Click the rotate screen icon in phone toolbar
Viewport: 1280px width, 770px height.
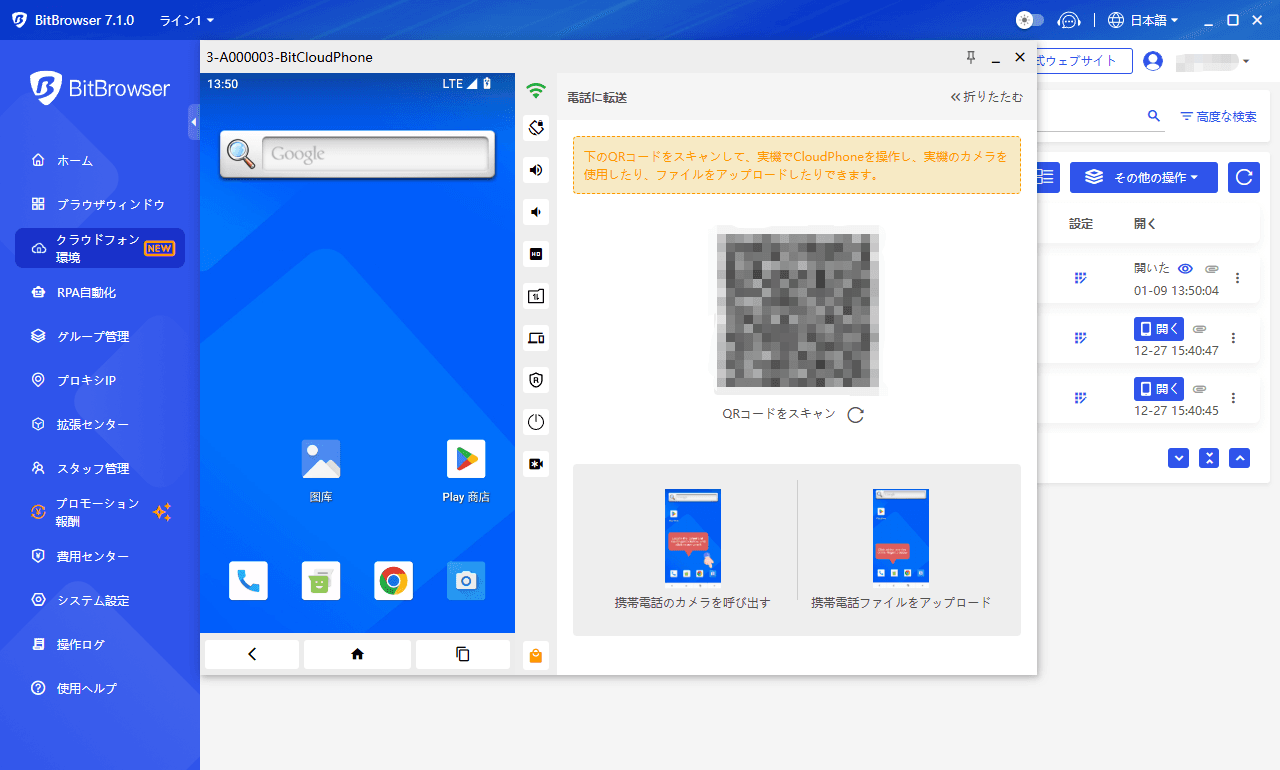[x=536, y=127]
